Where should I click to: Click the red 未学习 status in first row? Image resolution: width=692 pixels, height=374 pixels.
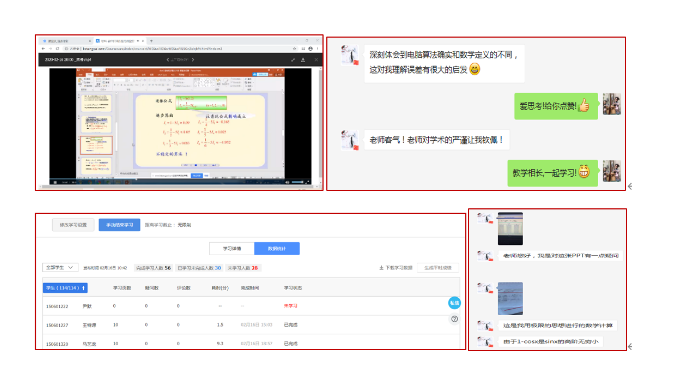290,306
